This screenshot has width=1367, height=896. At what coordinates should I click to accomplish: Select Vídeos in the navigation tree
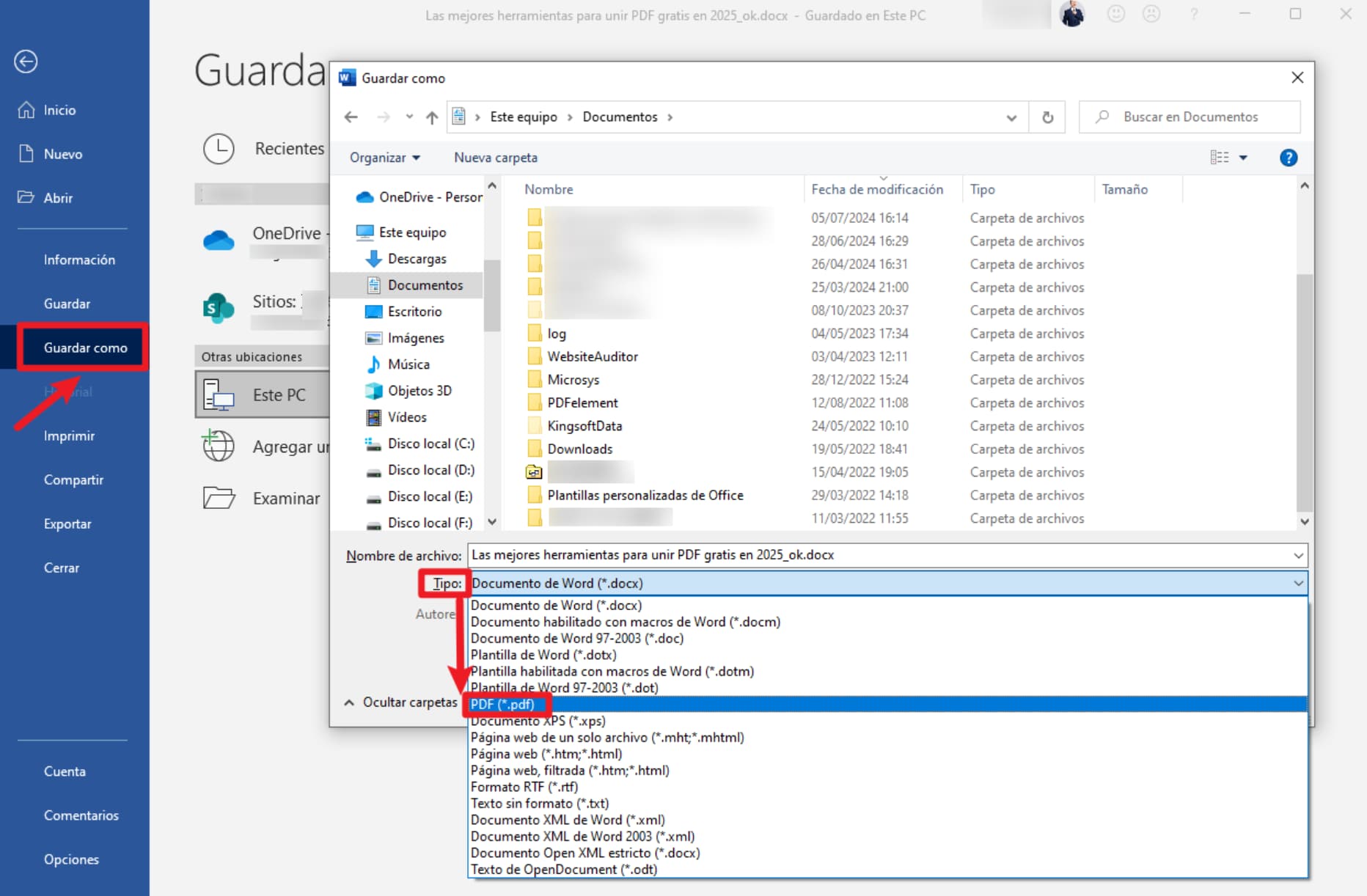pyautogui.click(x=397, y=417)
